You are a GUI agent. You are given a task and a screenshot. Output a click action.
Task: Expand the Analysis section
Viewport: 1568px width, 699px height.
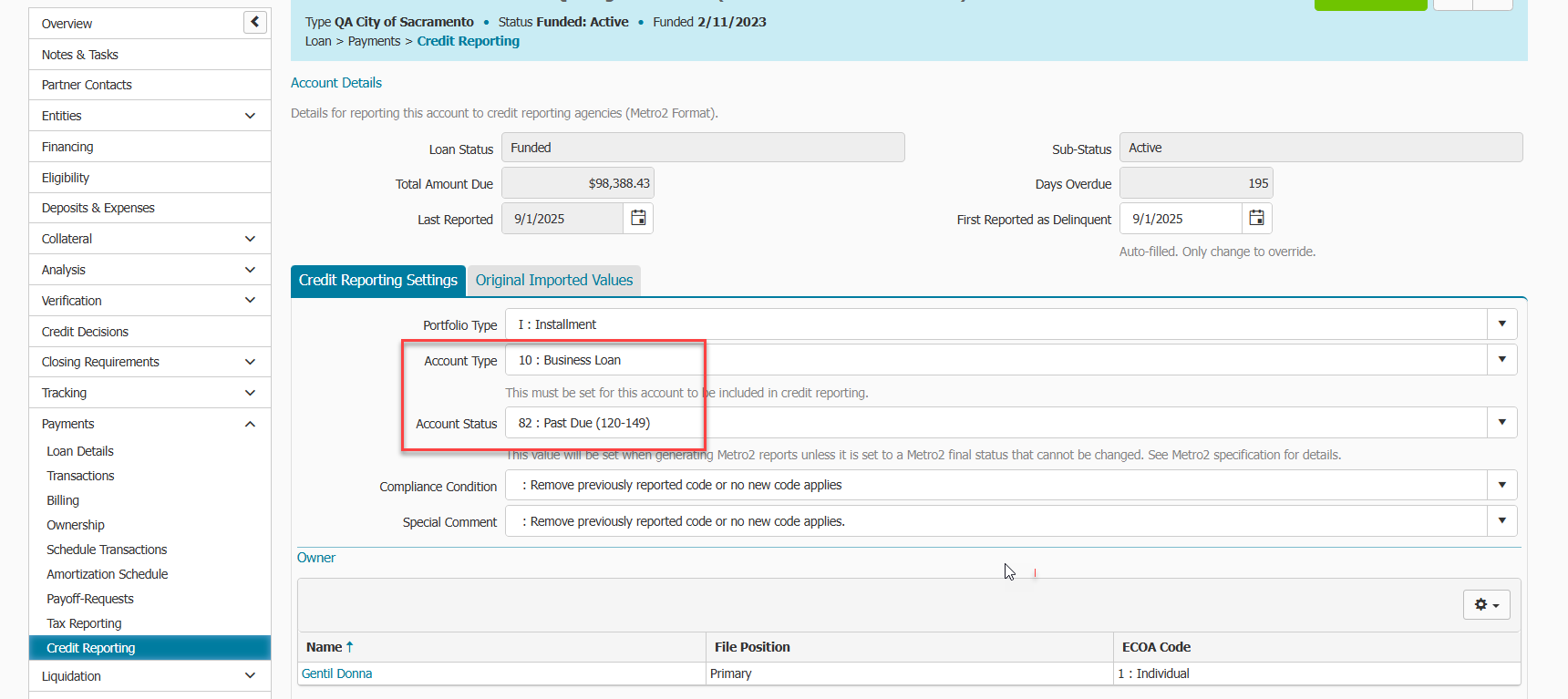tap(250, 270)
